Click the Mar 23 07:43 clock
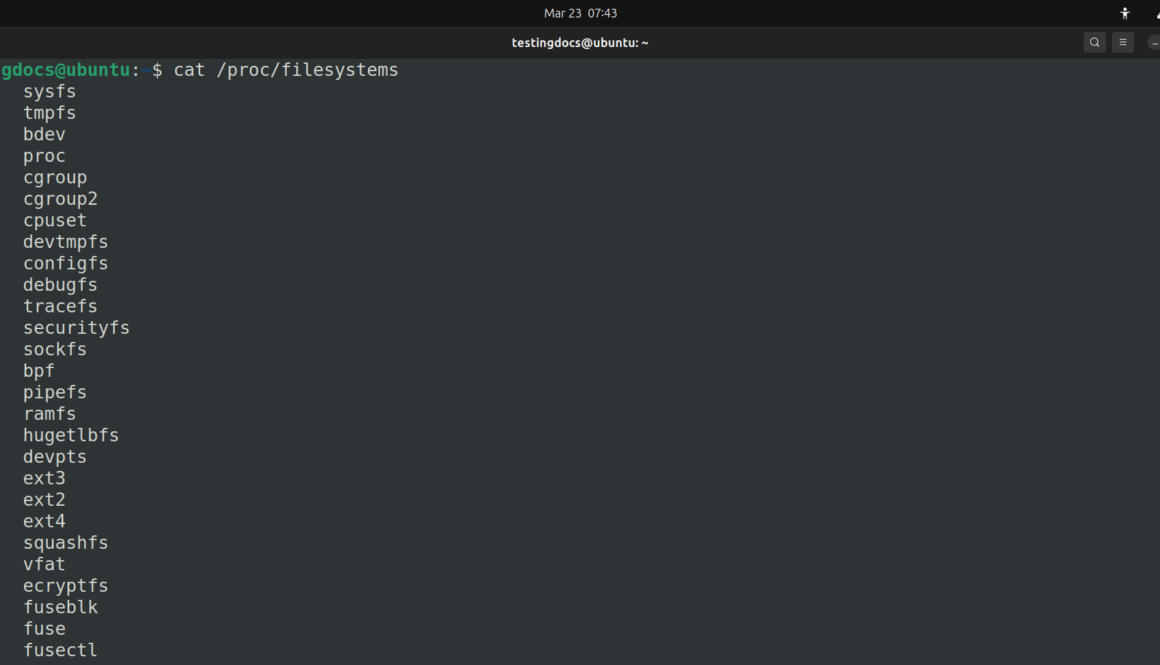Image resolution: width=1160 pixels, height=665 pixels. tap(580, 13)
